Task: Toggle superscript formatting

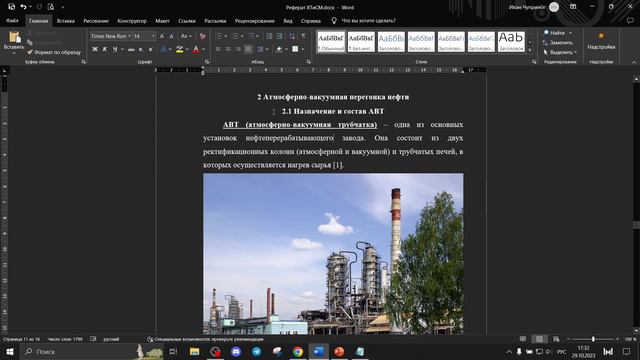Action: (x=151, y=49)
